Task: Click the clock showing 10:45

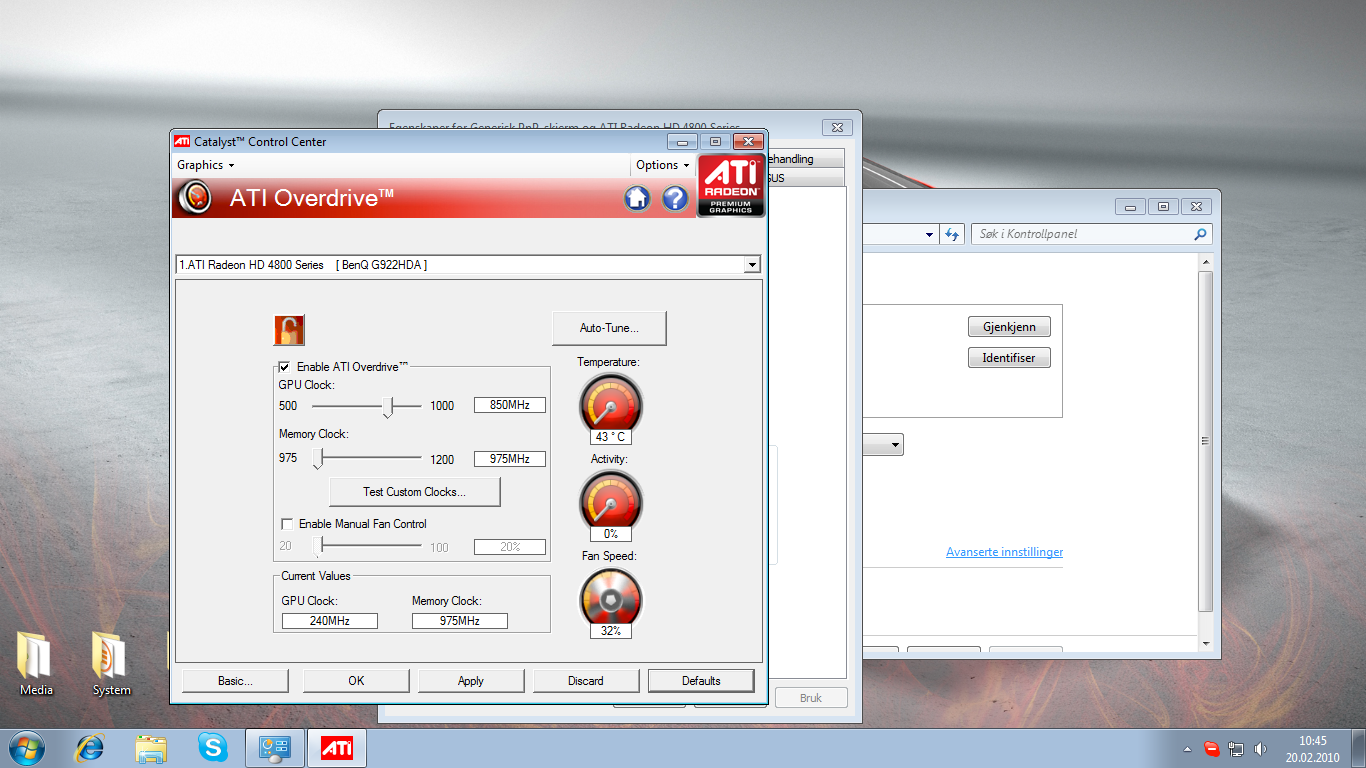Action: click(1312, 741)
